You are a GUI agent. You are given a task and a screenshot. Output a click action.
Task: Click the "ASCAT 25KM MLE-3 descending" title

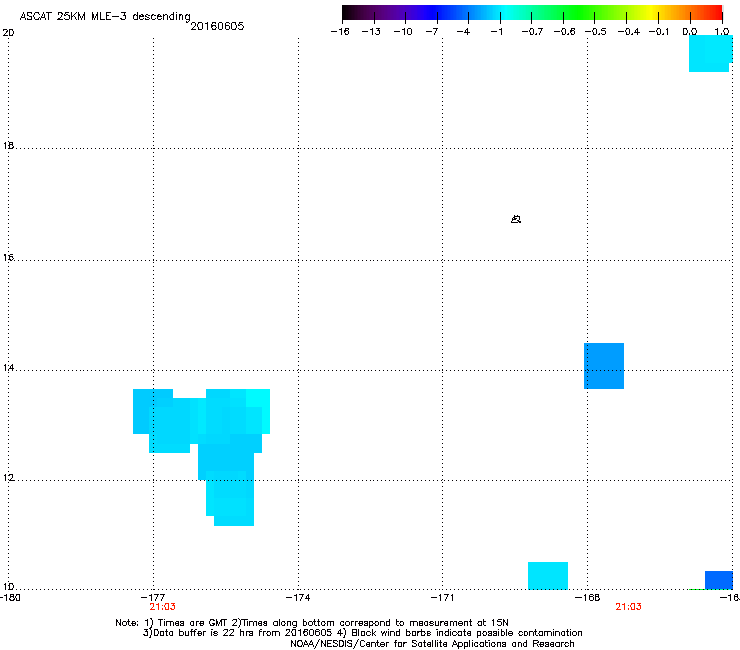click(x=105, y=17)
